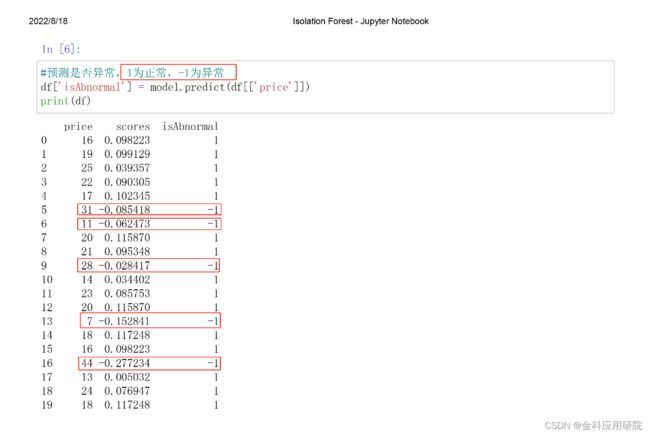Click isAbnormal value -1 in row 16
This screenshot has height=435, width=650.
tap(213, 363)
